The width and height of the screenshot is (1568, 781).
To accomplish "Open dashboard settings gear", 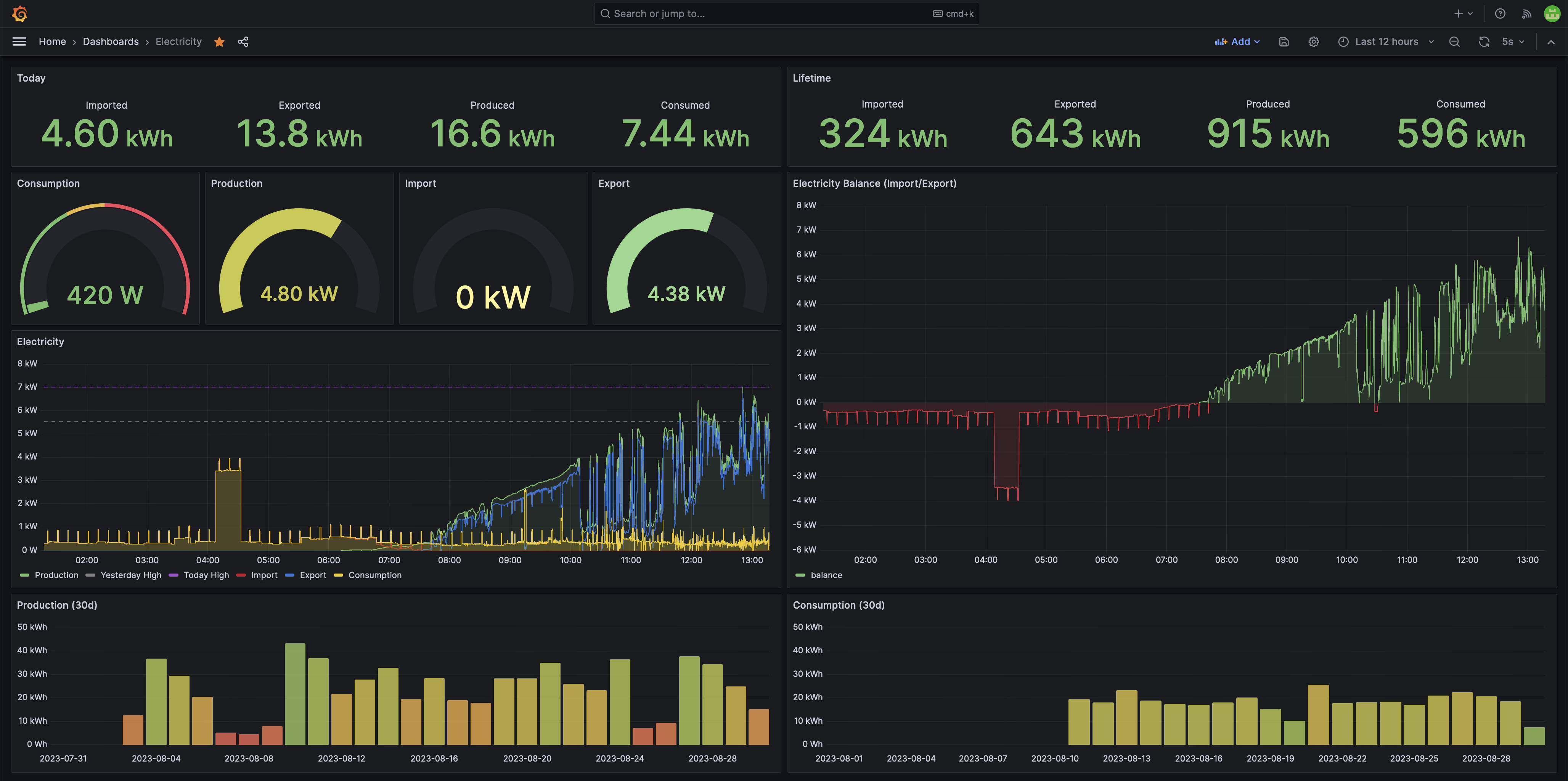I will (x=1314, y=42).
